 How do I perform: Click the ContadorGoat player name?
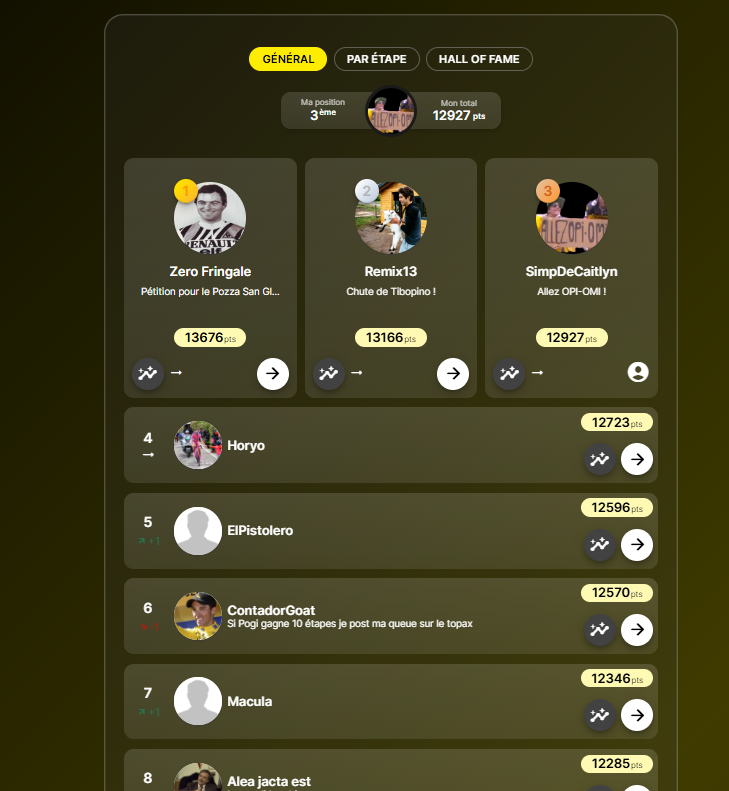tap(271, 610)
